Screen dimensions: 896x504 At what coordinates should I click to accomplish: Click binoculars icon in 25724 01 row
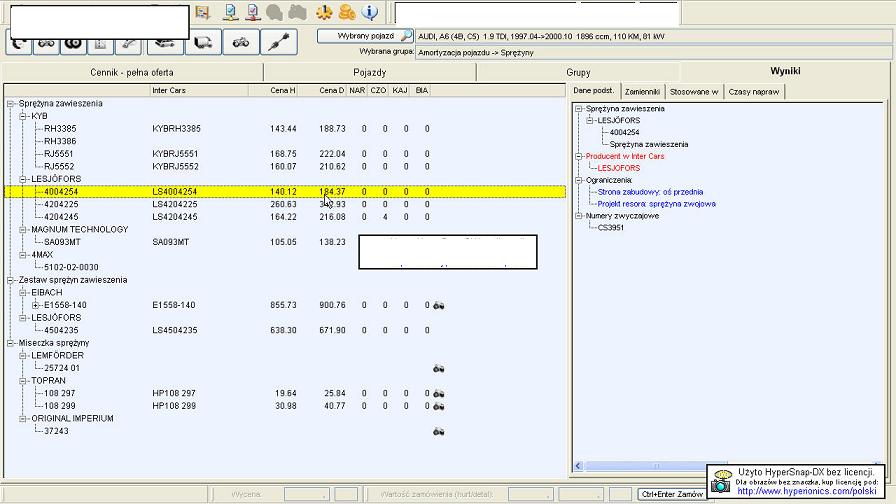tap(439, 369)
